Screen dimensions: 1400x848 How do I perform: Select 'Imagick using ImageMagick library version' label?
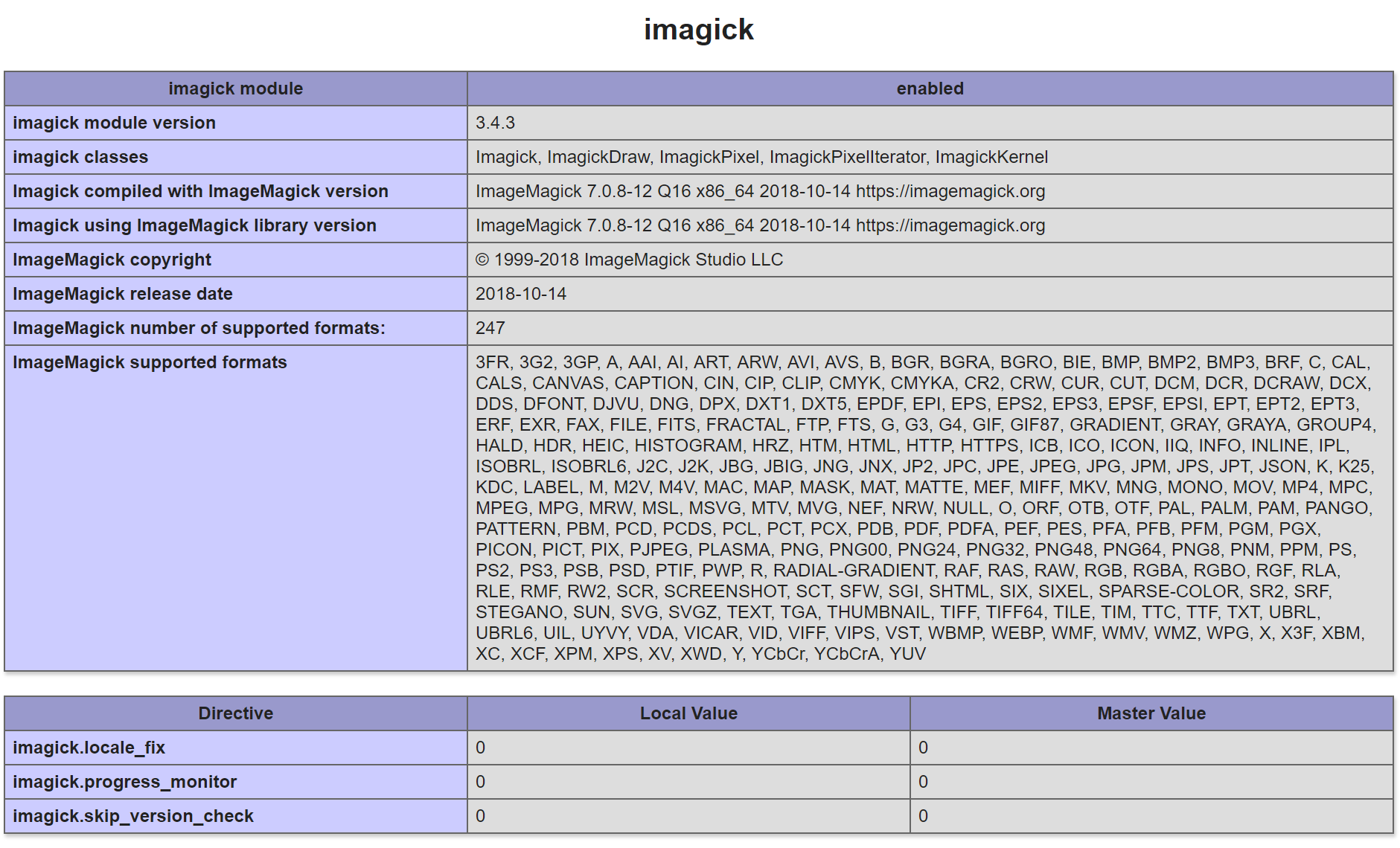click(x=194, y=225)
